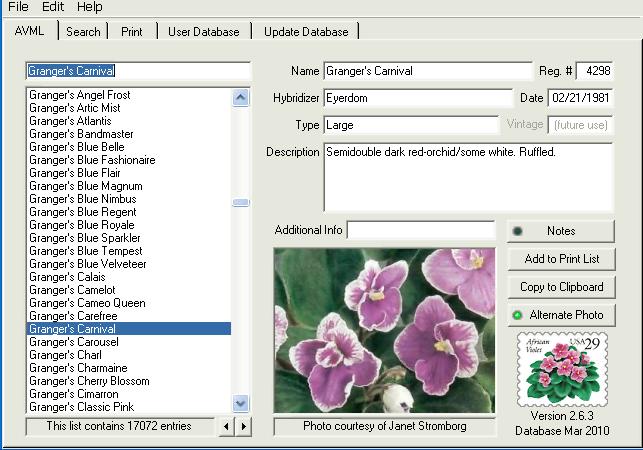The height and width of the screenshot is (450, 643).
Task: Click the Description text area
Action: [468, 177]
